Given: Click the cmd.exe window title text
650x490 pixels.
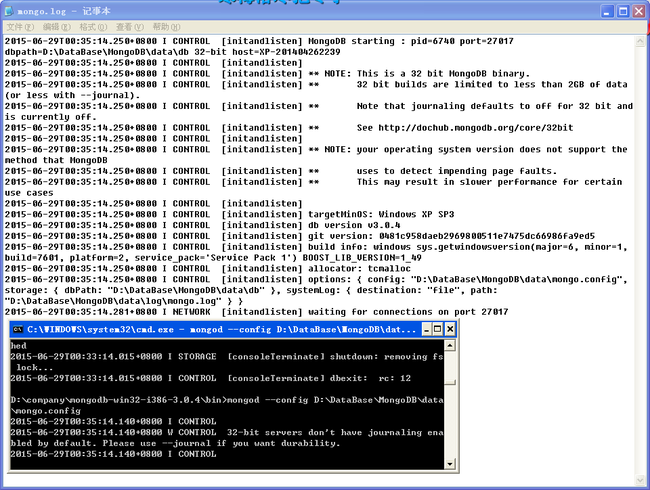Looking at the screenshot, I should (221, 330).
